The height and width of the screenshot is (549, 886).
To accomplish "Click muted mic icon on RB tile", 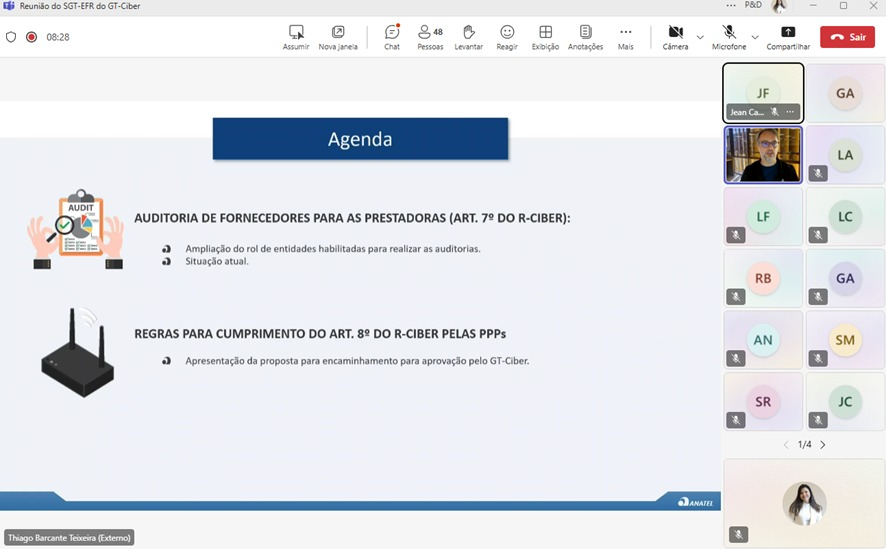I will (736, 297).
